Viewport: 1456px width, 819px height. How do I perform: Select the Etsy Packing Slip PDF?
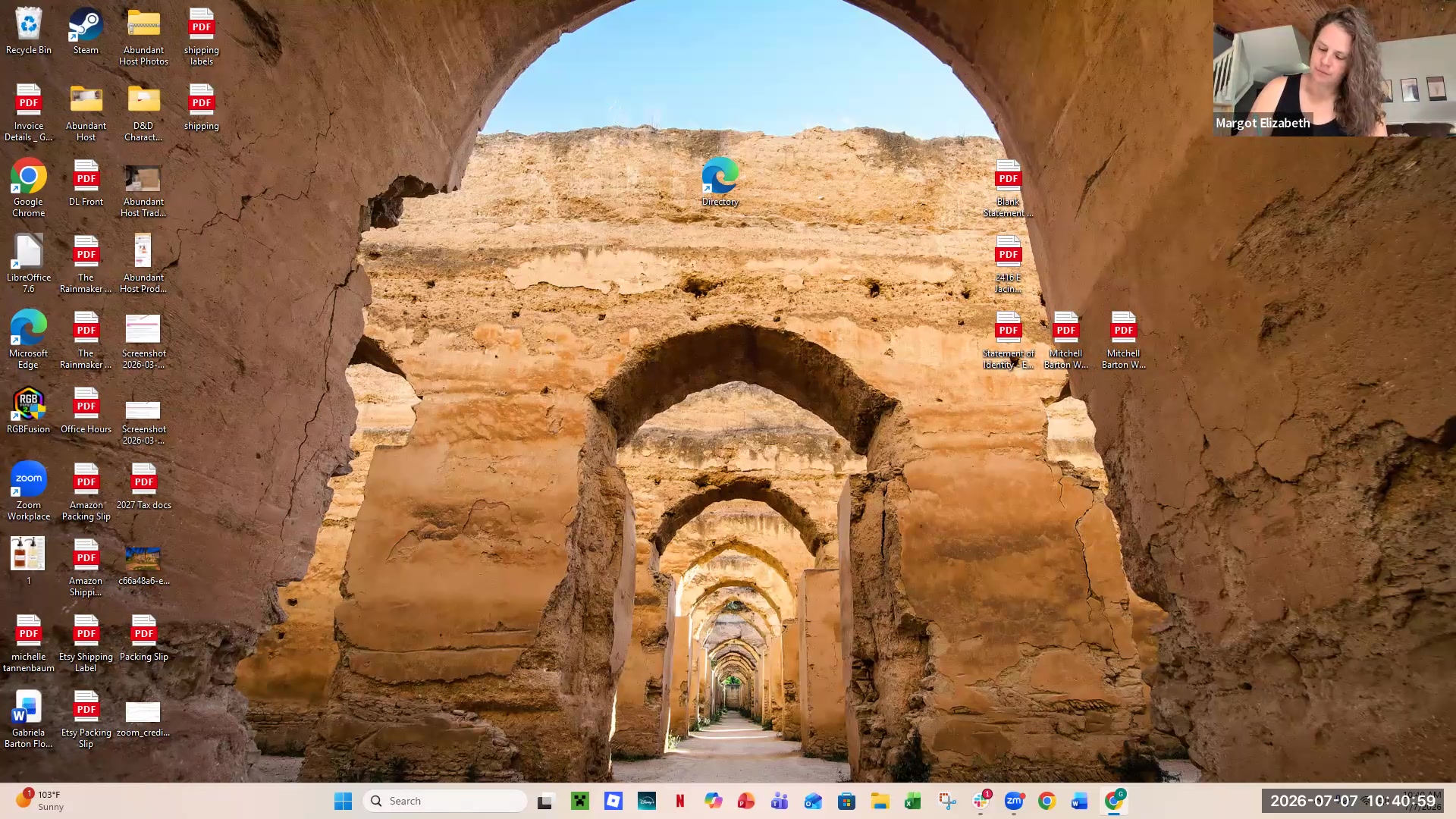click(x=86, y=720)
